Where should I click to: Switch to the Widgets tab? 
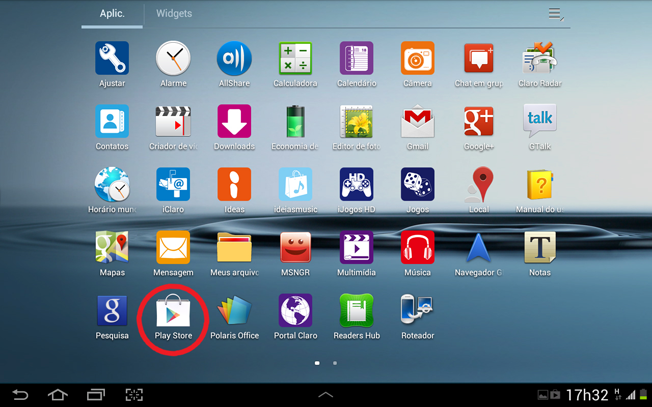tap(174, 14)
